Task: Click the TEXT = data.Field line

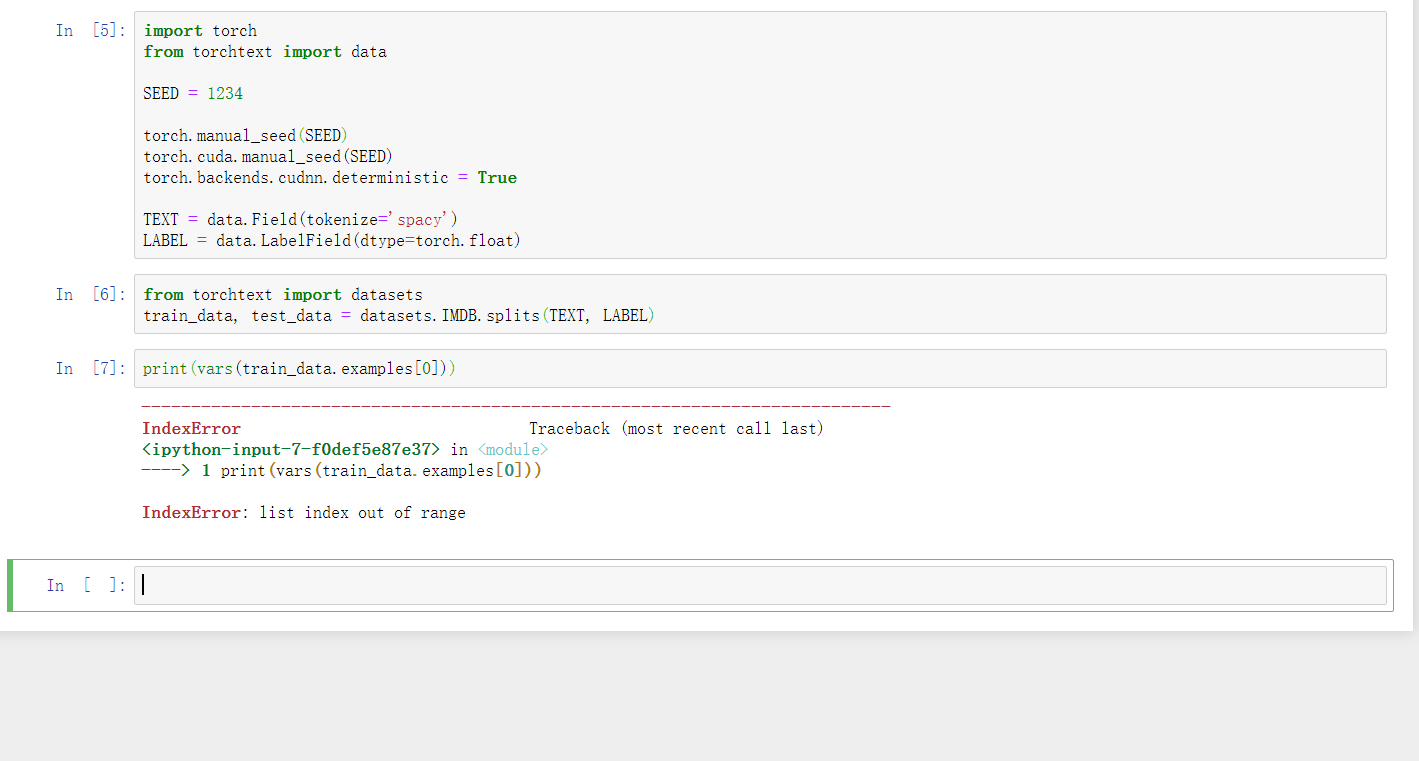Action: (300, 219)
